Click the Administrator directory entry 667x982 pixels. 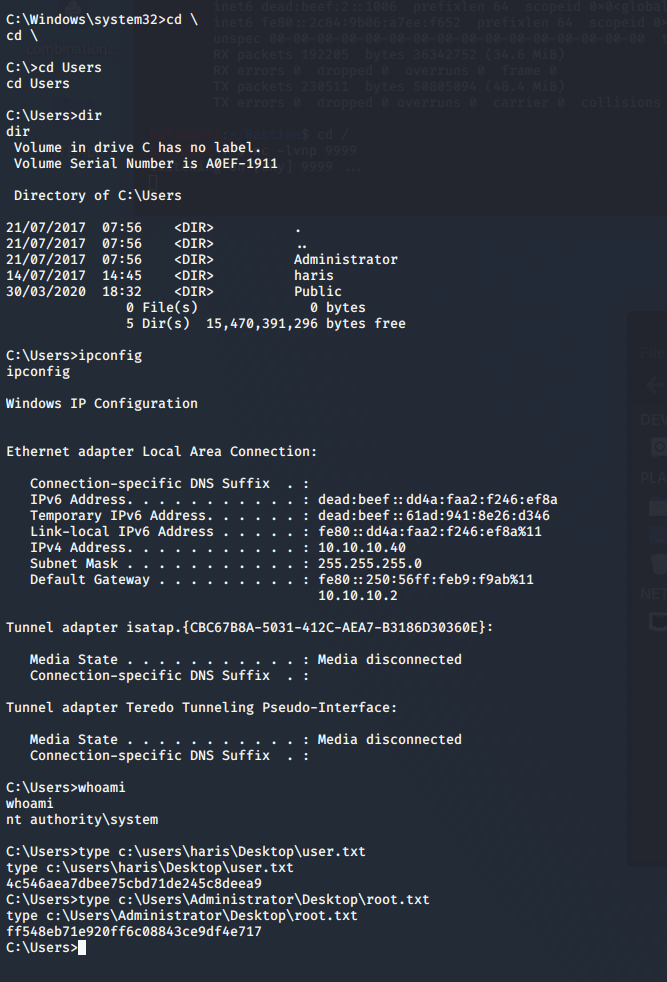[x=345, y=260]
